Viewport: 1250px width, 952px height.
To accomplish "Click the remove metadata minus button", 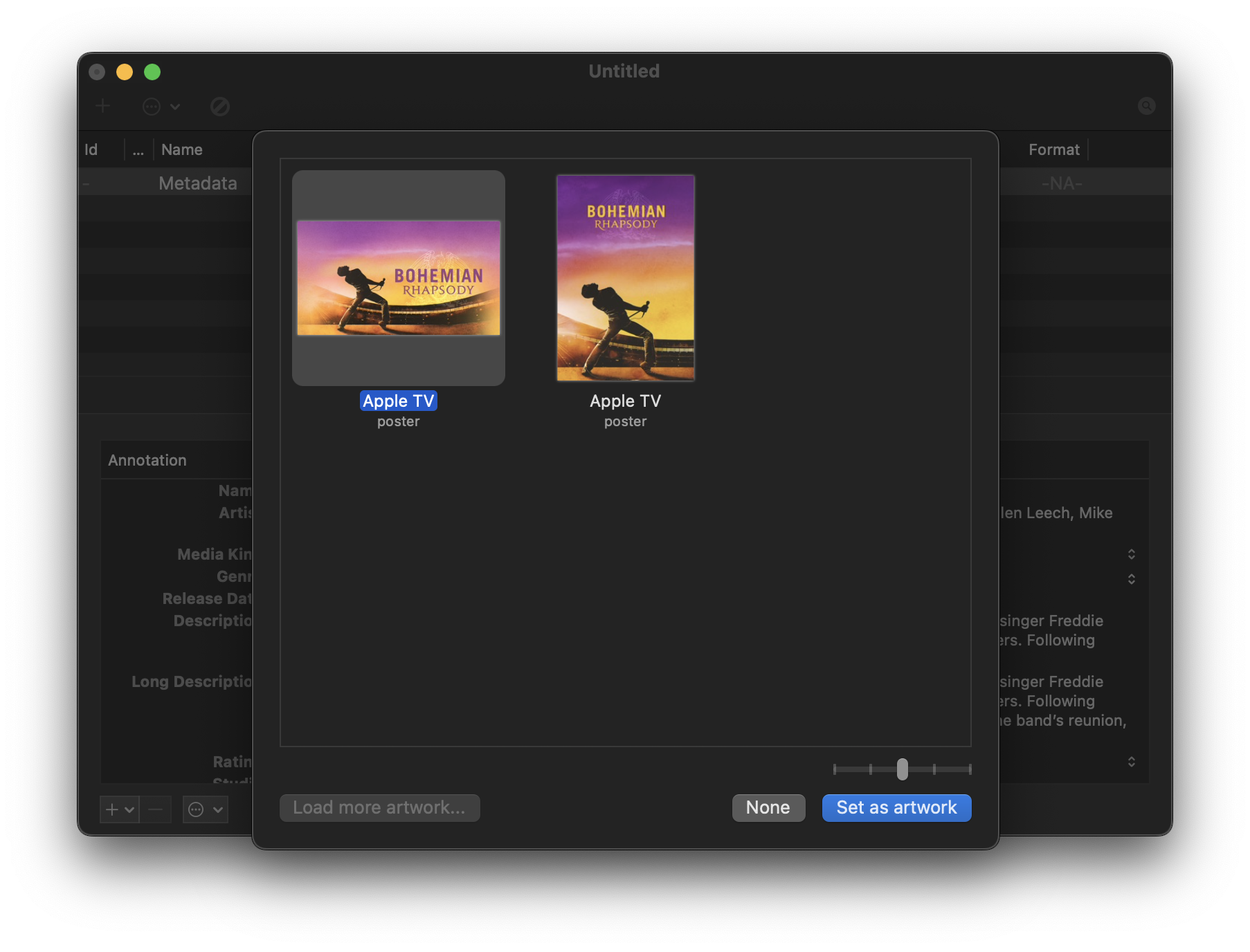I will coord(156,809).
